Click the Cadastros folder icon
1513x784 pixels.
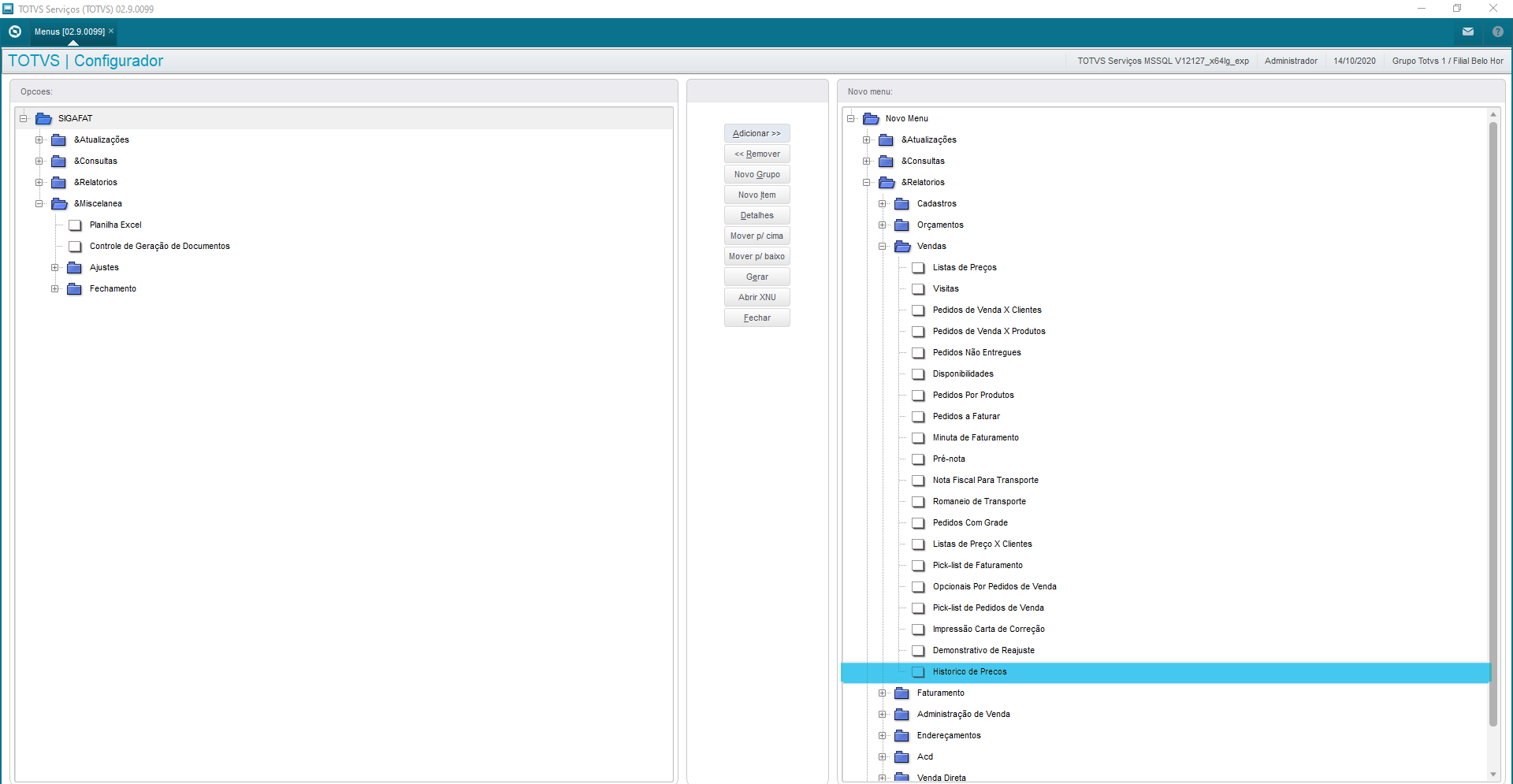click(902, 204)
